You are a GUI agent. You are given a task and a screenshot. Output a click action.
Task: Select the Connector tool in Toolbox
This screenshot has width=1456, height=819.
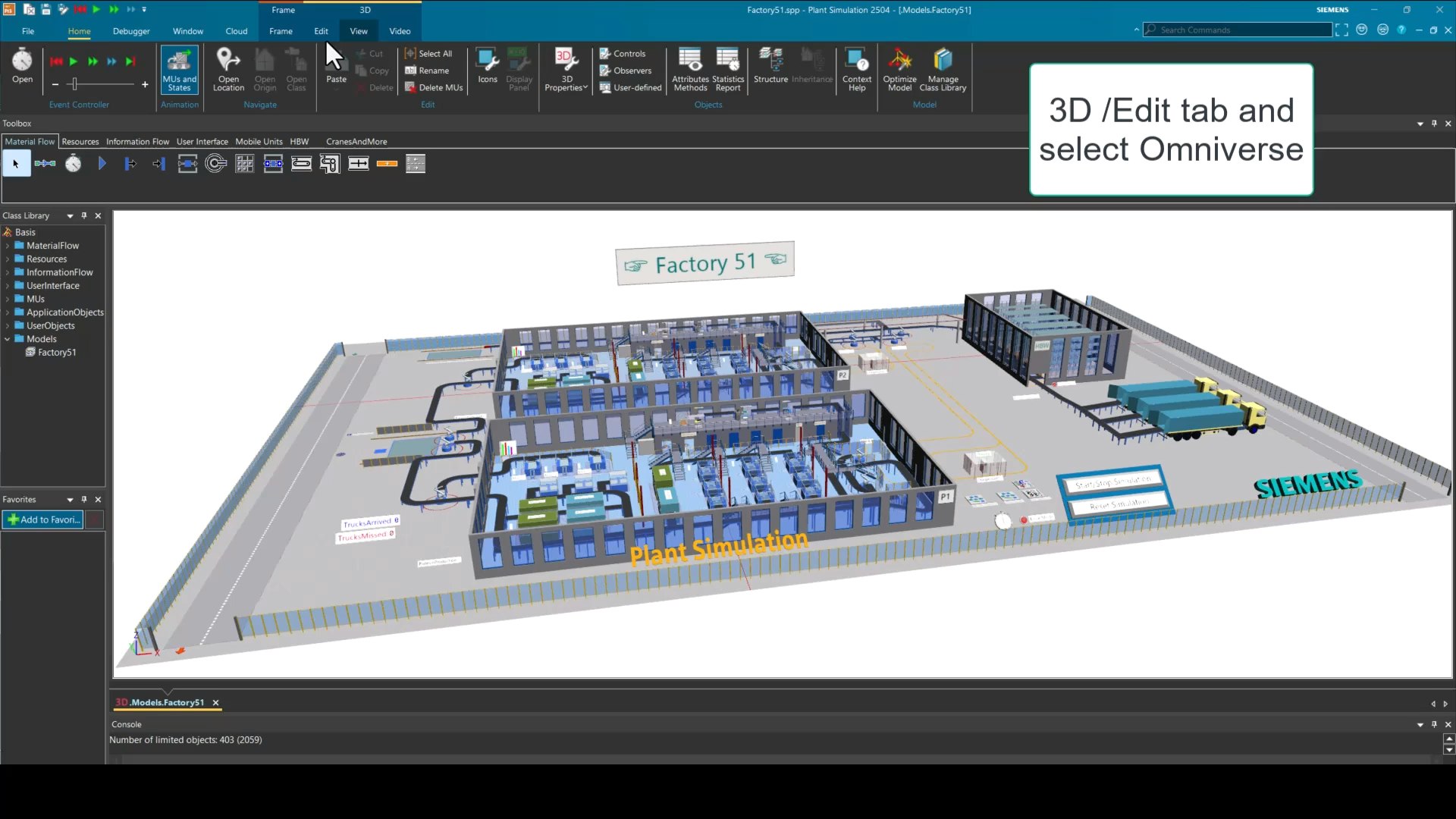pos(45,164)
